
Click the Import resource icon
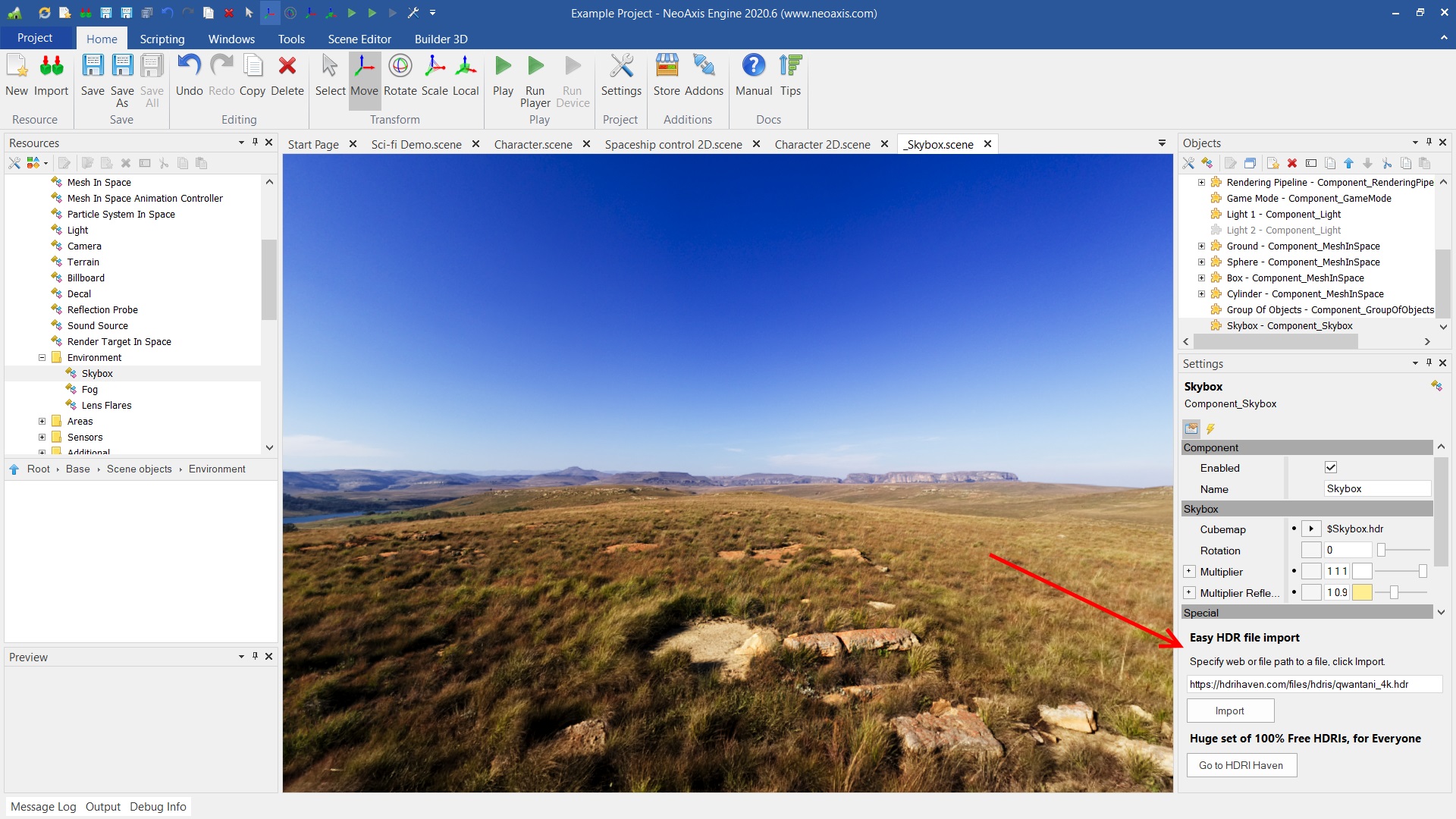[51, 67]
